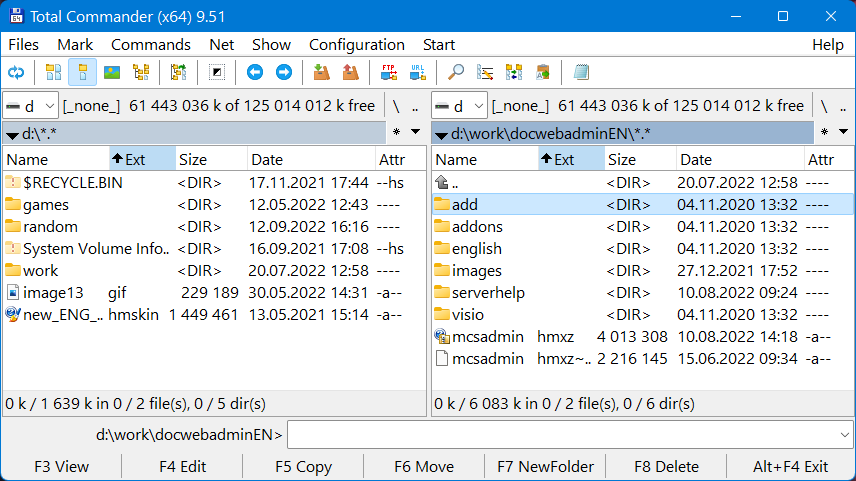Open the Commands menu

(151, 45)
